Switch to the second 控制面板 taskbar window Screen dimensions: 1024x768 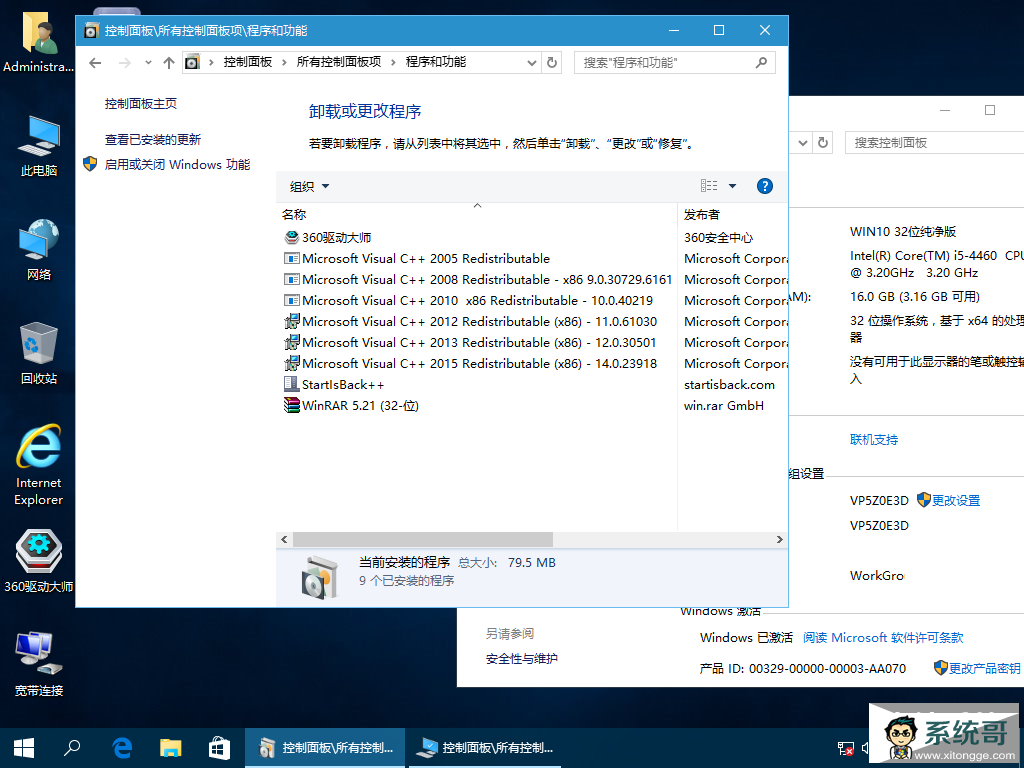pyautogui.click(x=485, y=748)
